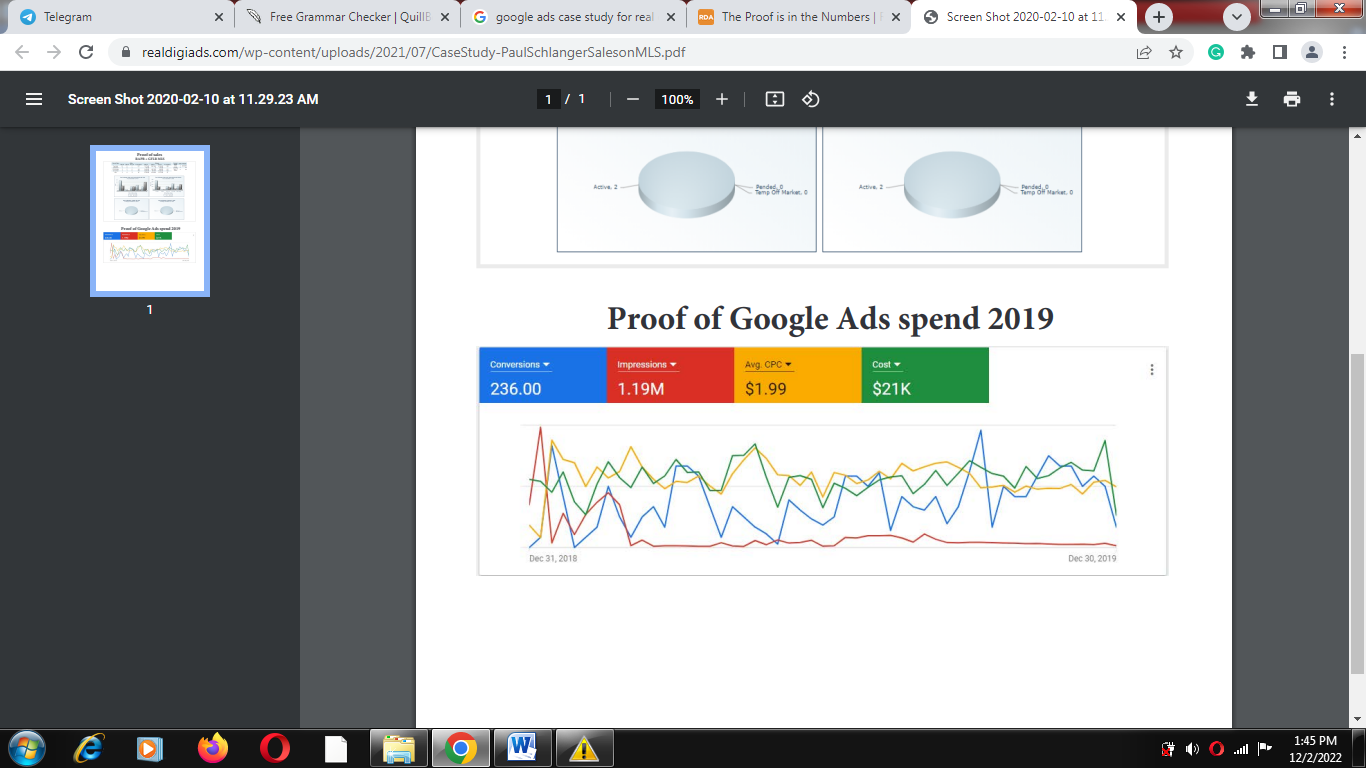Select the page 1 thumbnail
The image size is (1366, 768).
tap(150, 221)
